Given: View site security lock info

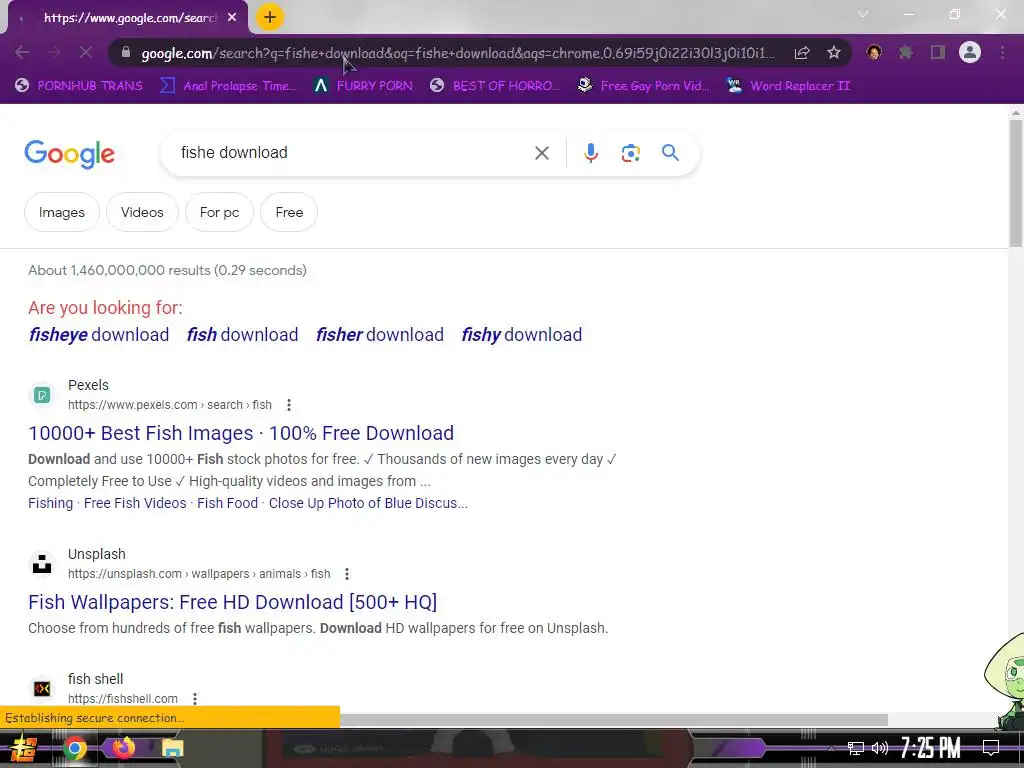Looking at the screenshot, I should [126, 52].
